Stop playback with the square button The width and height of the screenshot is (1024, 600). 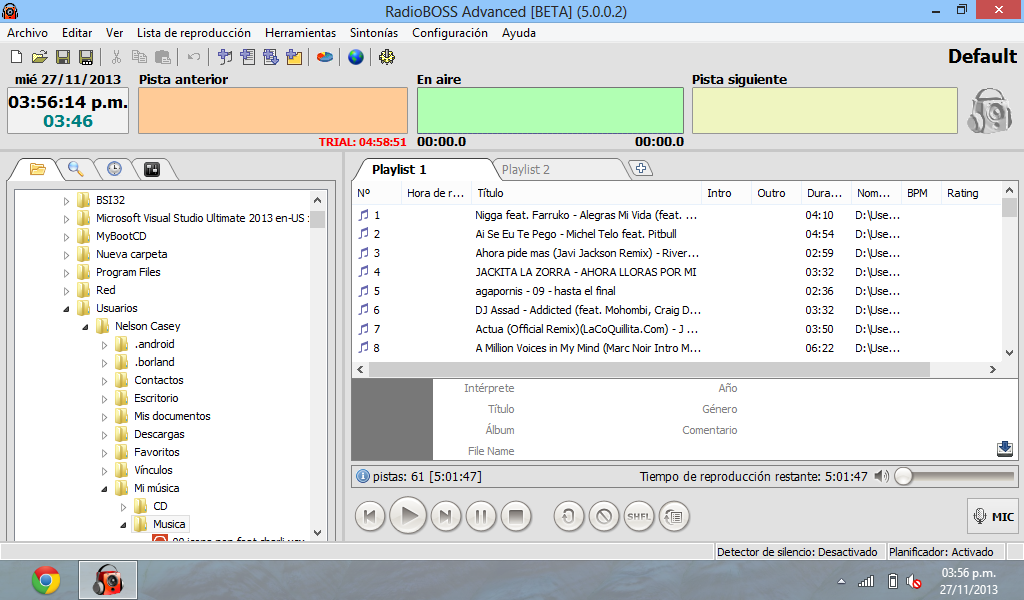click(x=516, y=517)
